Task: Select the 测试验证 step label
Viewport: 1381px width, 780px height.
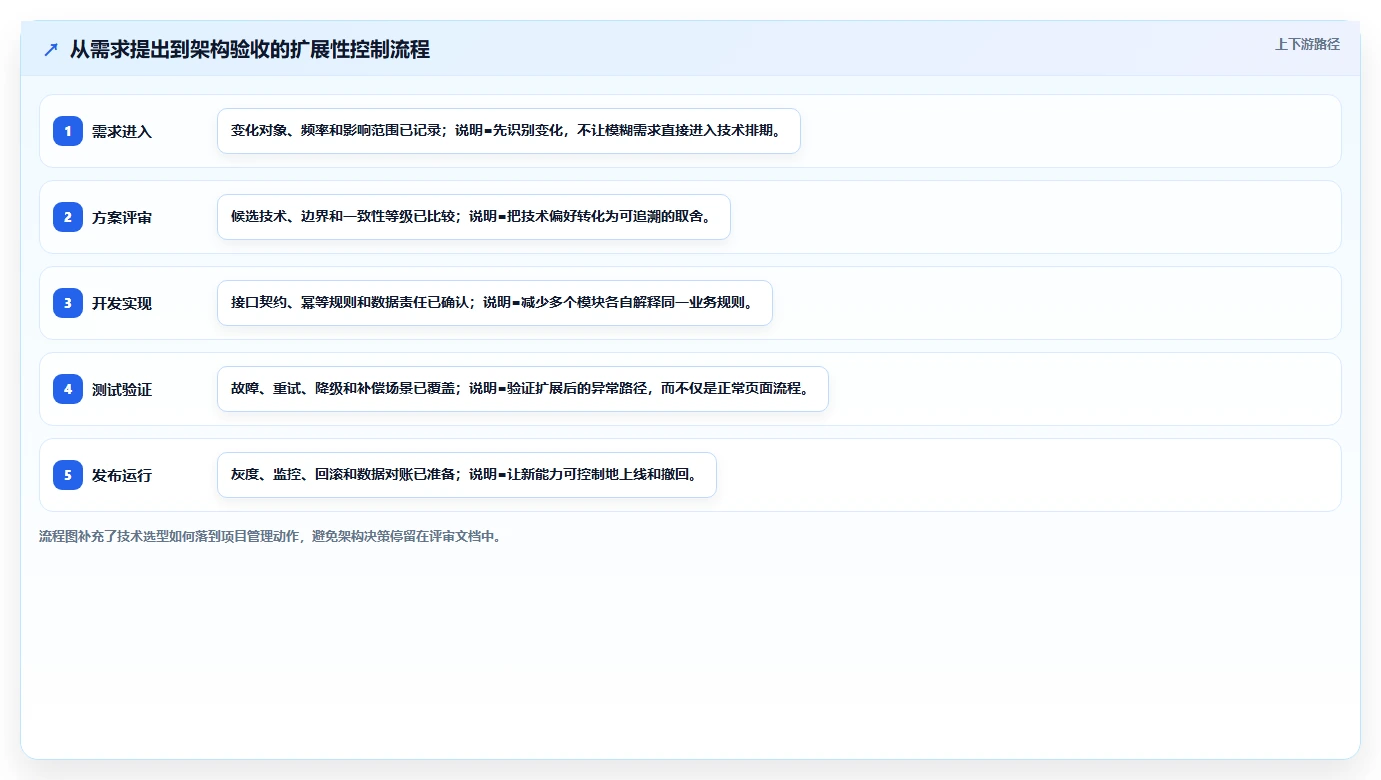Action: click(x=122, y=389)
